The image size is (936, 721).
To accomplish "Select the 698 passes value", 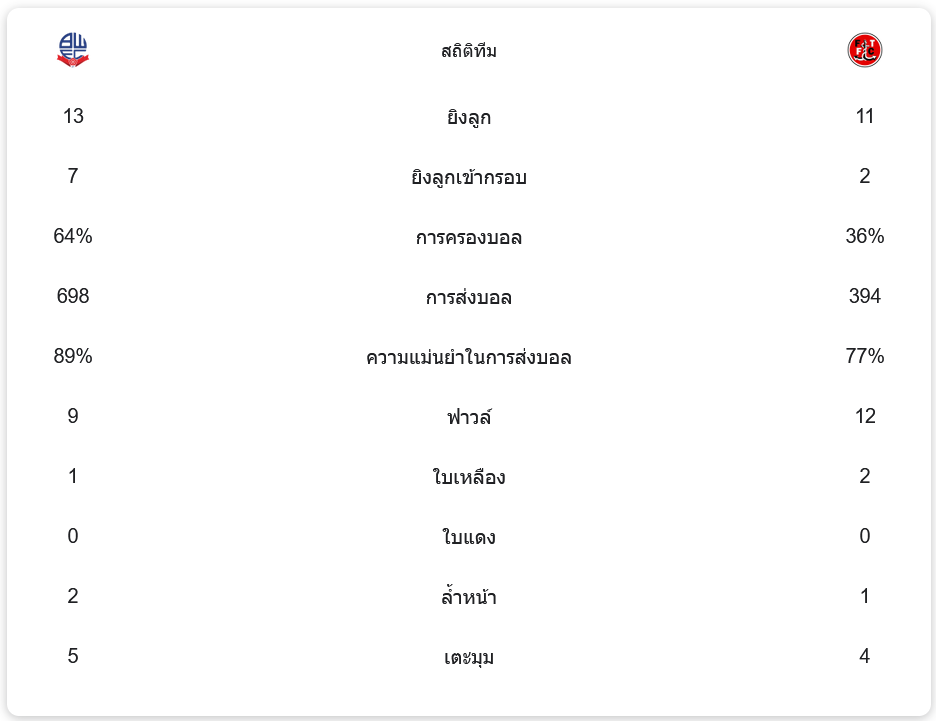I will (x=73, y=296).
